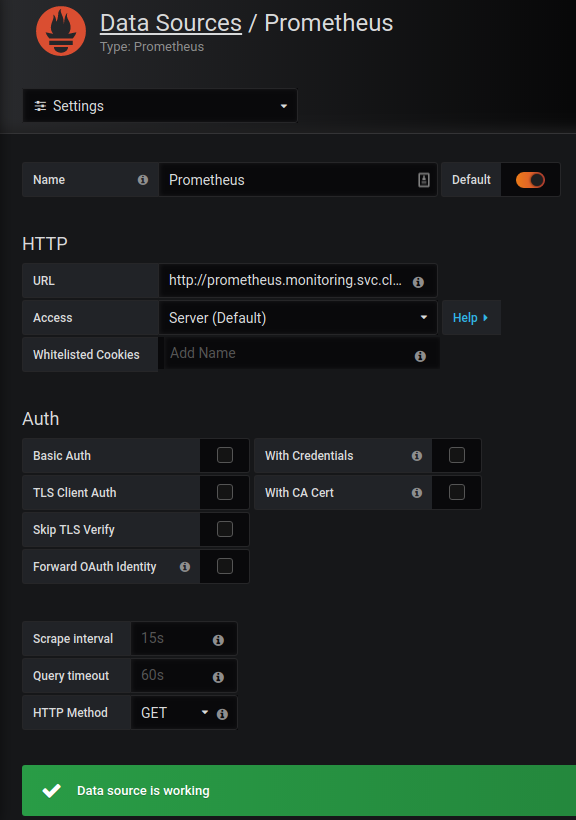Check the Skip TLS Verify box

click(225, 529)
